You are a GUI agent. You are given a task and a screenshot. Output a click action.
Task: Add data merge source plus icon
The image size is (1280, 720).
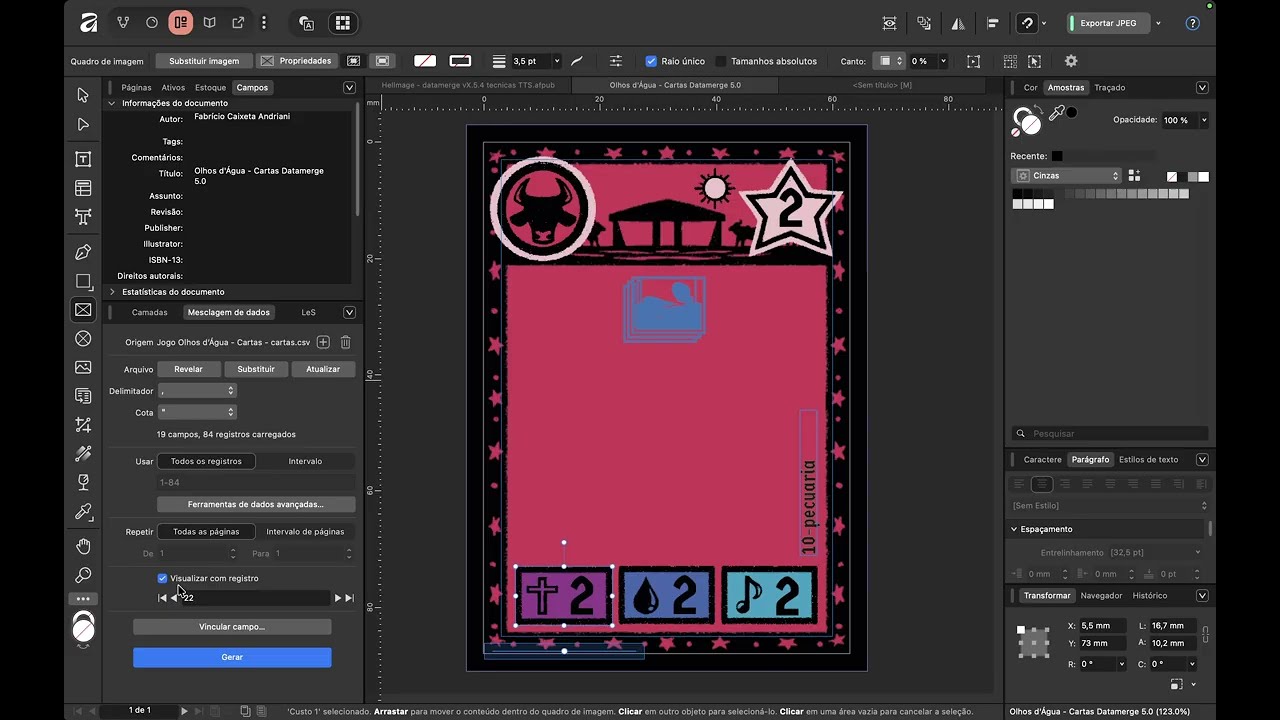tap(323, 342)
